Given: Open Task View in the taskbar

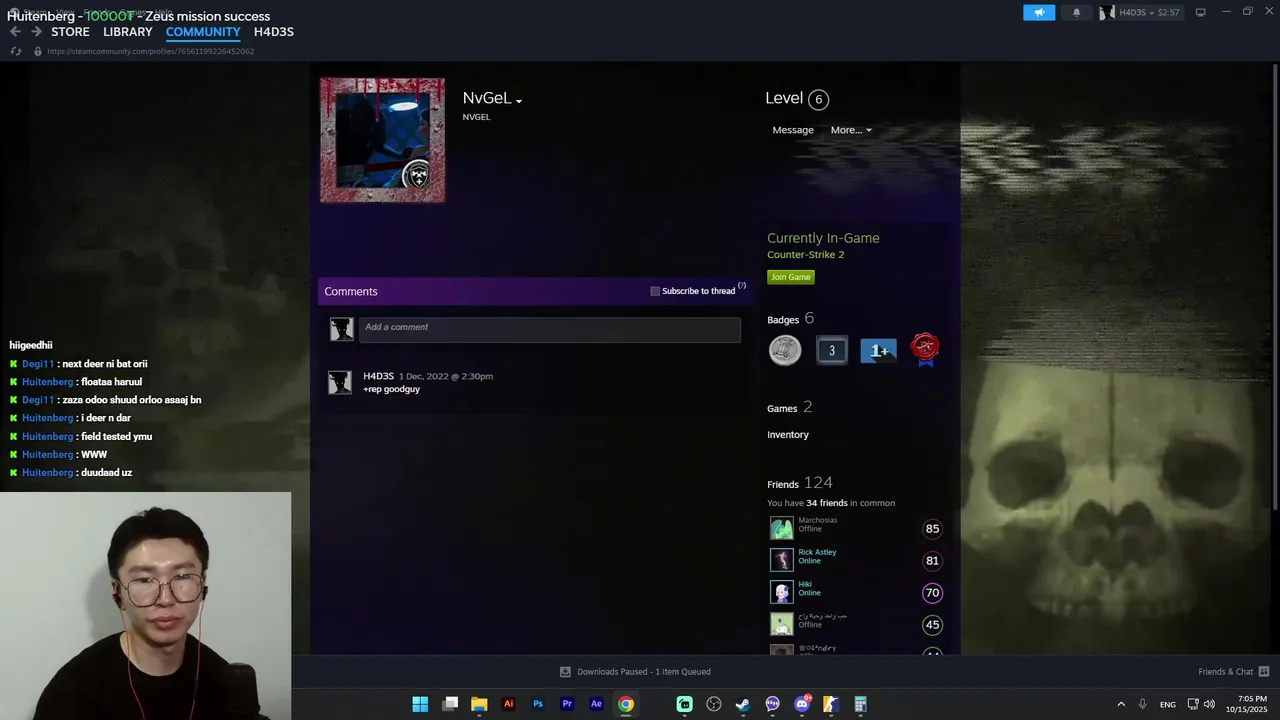Looking at the screenshot, I should click(x=450, y=704).
